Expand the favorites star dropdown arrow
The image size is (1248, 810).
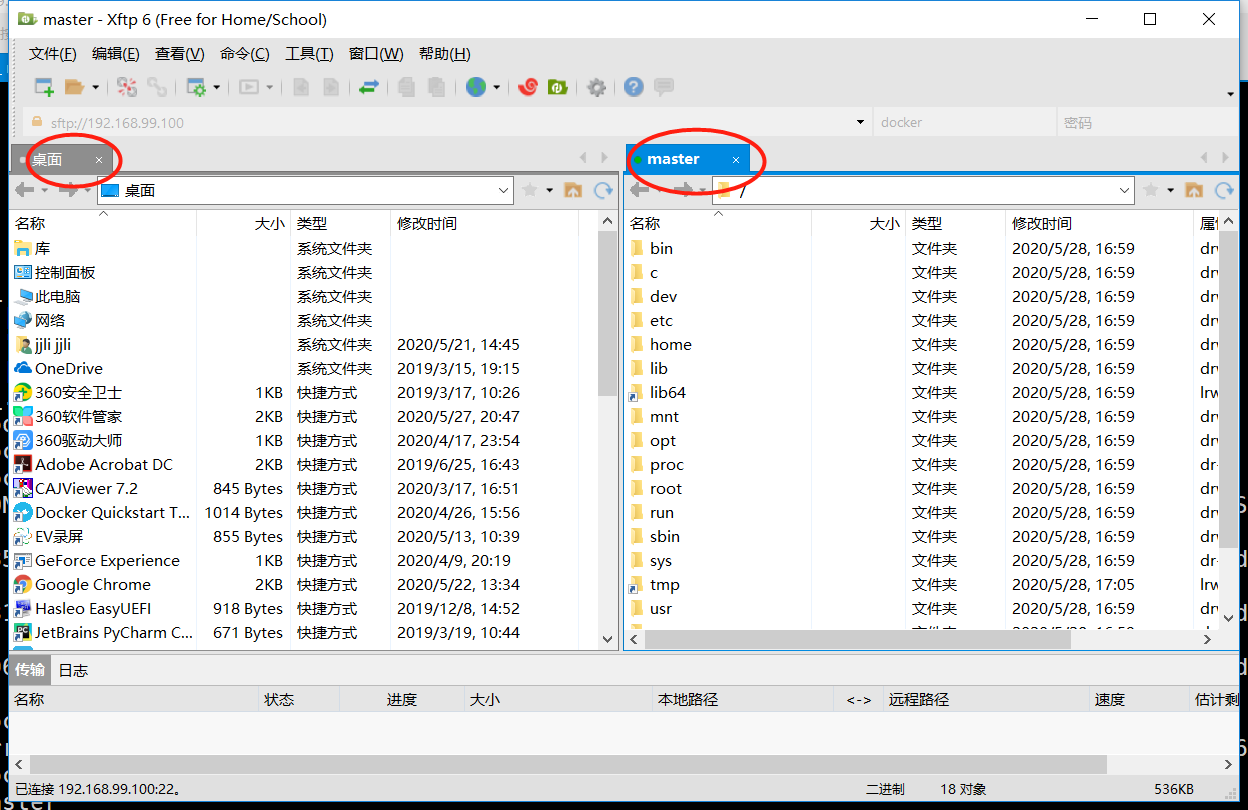click(x=551, y=190)
